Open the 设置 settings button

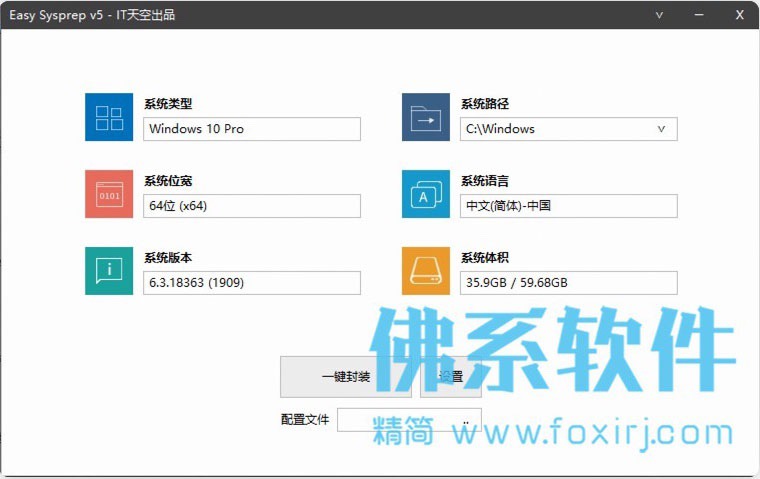point(451,377)
